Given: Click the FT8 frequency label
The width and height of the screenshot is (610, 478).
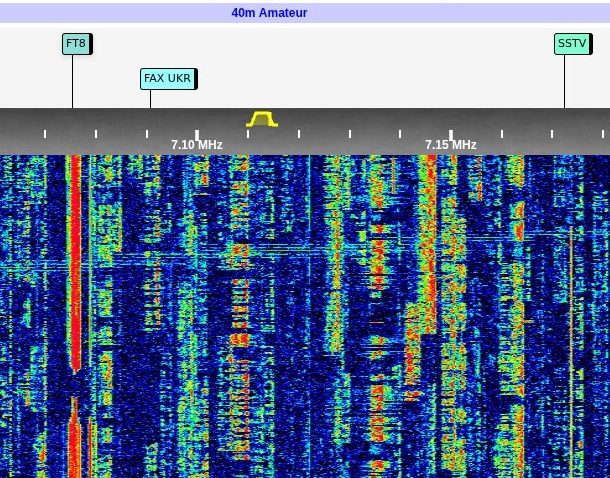Looking at the screenshot, I should (x=76, y=44).
